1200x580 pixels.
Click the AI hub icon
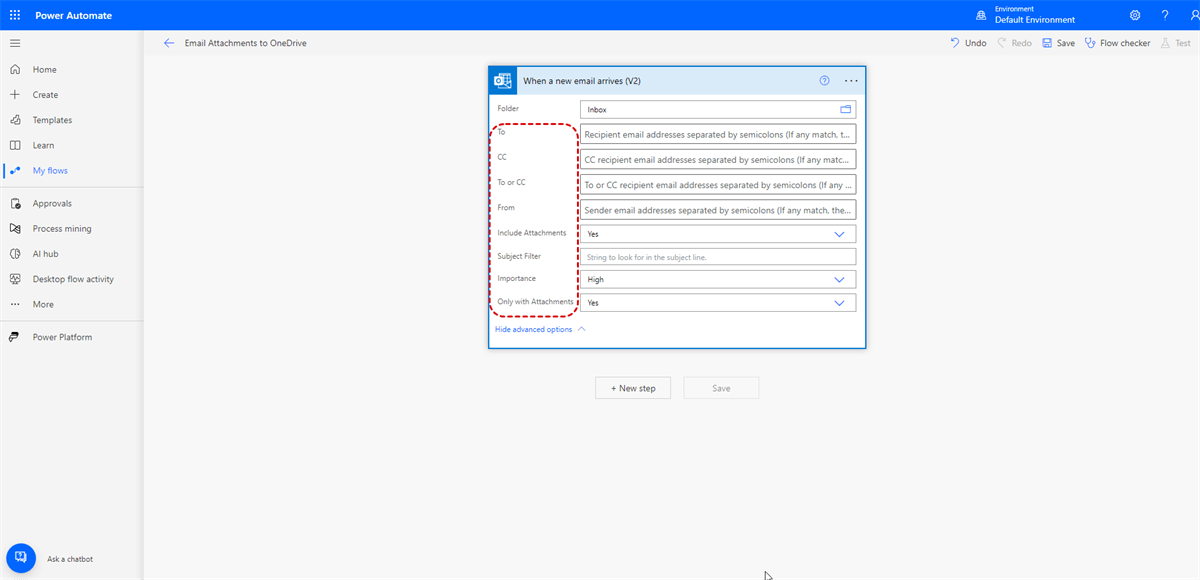[x=15, y=254]
